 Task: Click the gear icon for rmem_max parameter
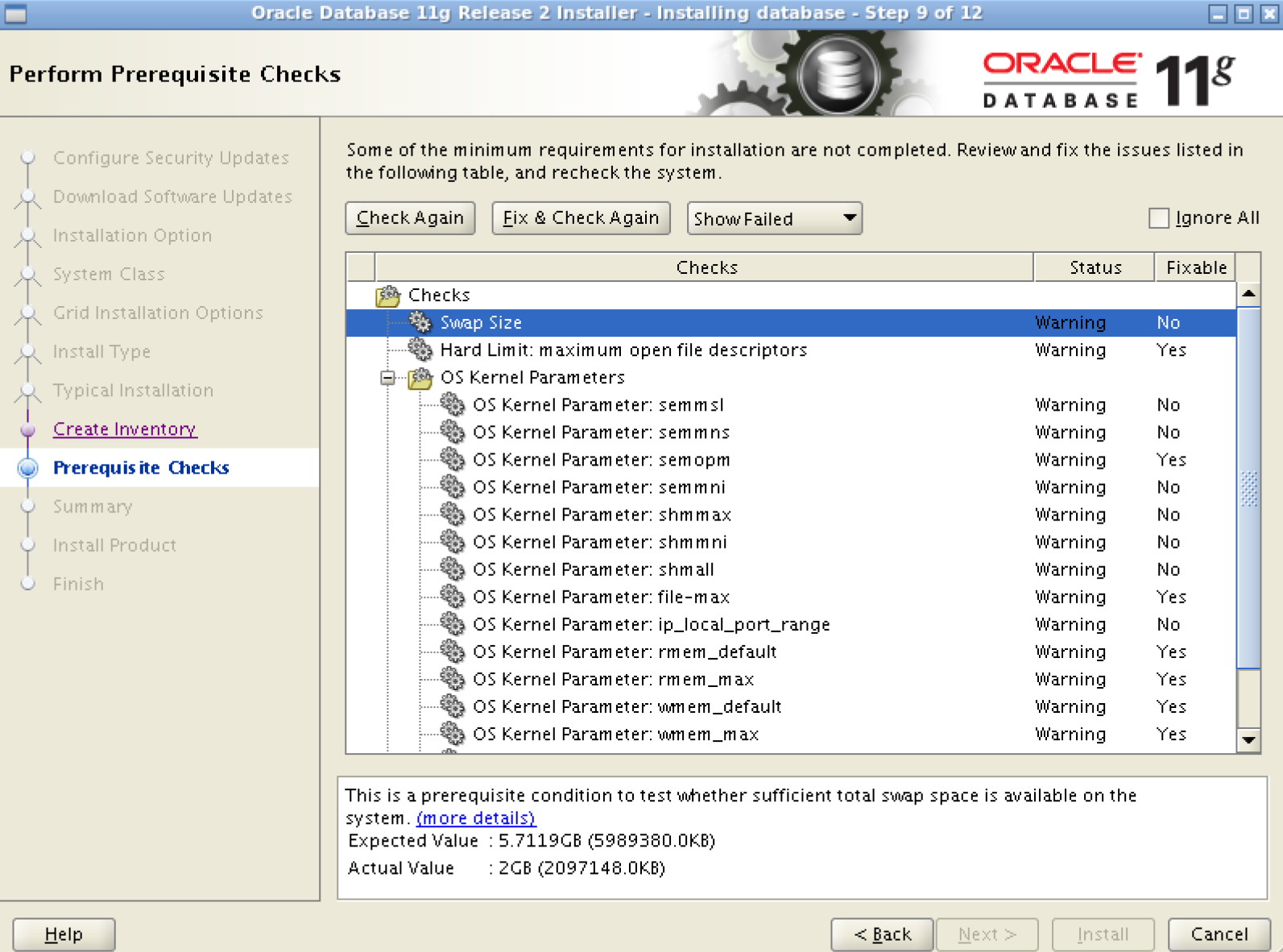453,678
